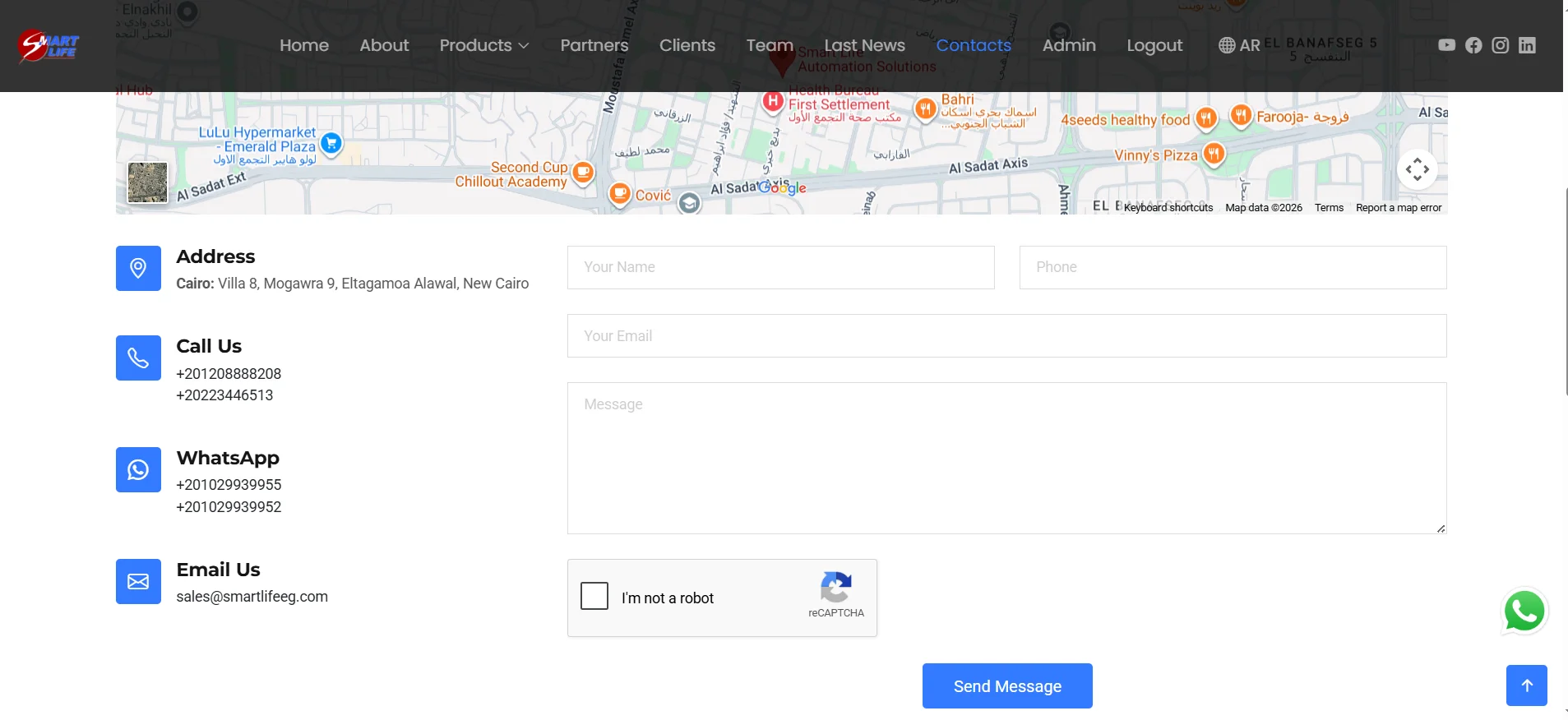Click the Logout link
This screenshot has height=720, width=1568.
(1154, 45)
